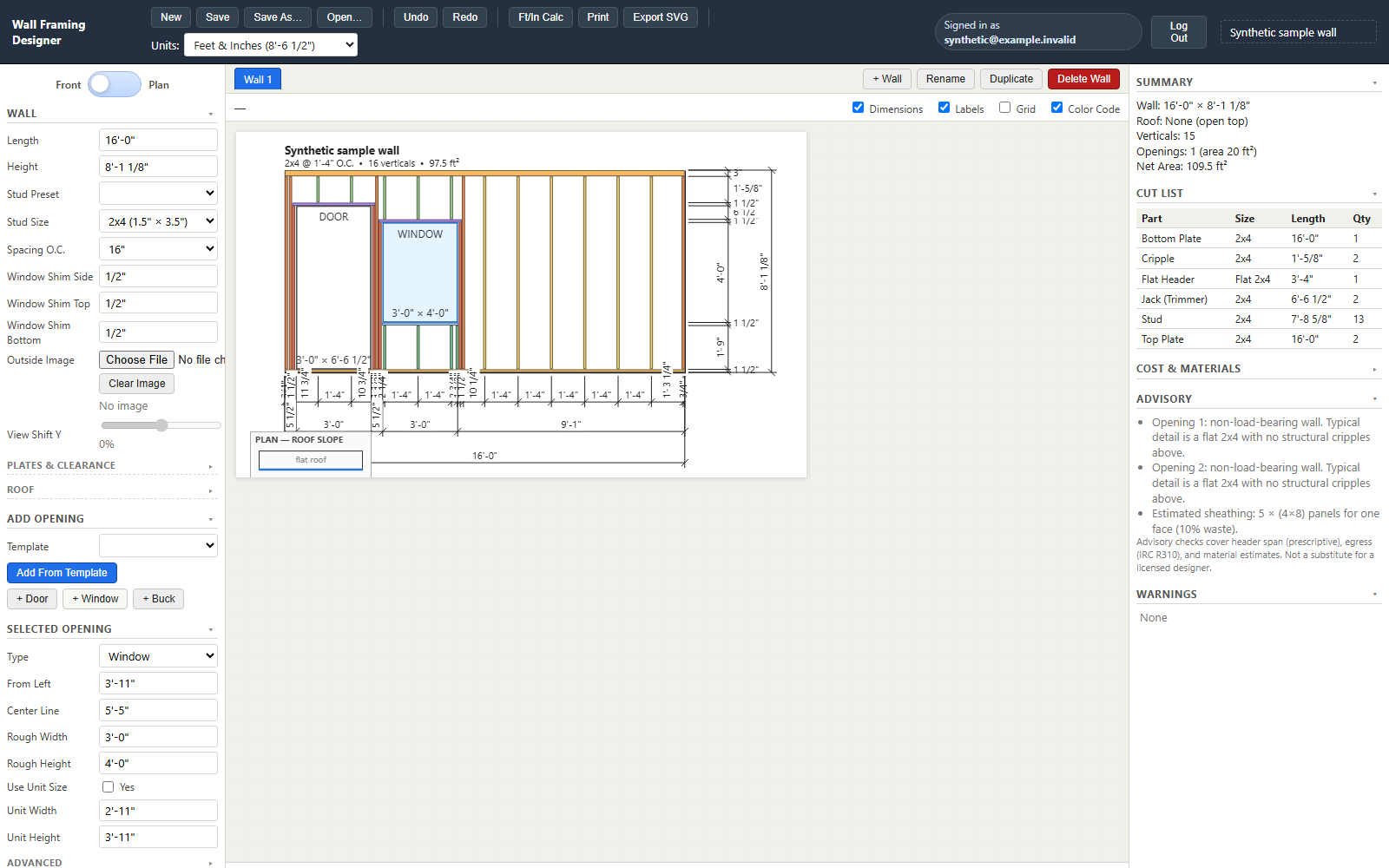Click the Delete Wall button
Image resolution: width=1389 pixels, height=868 pixels.
click(1083, 79)
